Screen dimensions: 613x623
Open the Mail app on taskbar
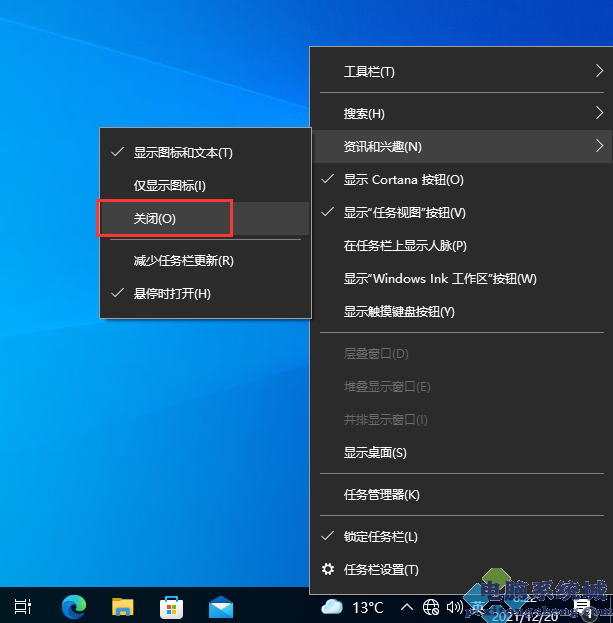[x=221, y=607]
